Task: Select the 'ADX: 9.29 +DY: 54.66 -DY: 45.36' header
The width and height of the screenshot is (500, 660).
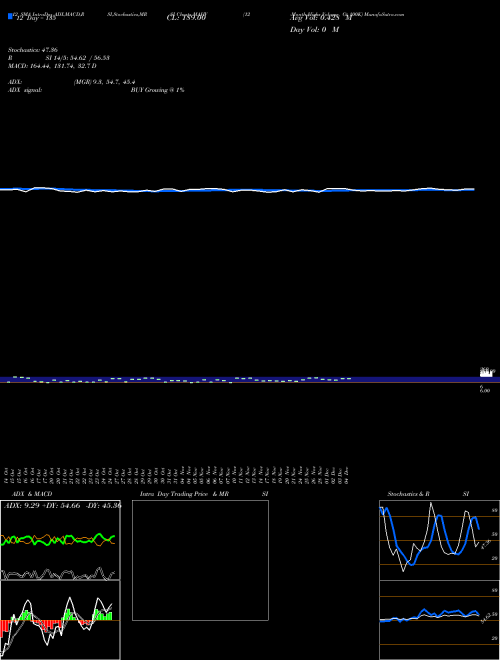Action: click(x=63, y=506)
